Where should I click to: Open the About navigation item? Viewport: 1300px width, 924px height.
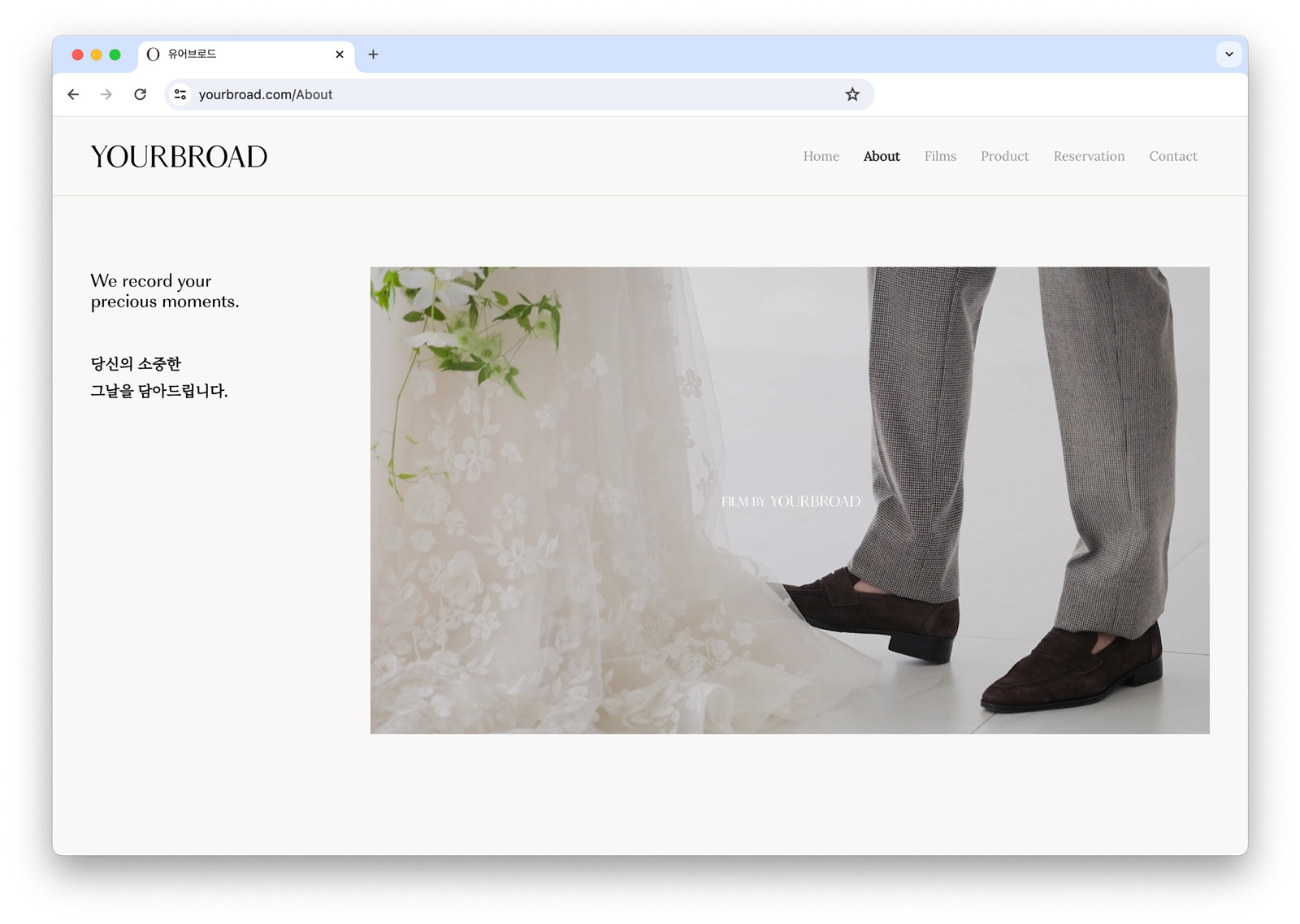tap(882, 156)
